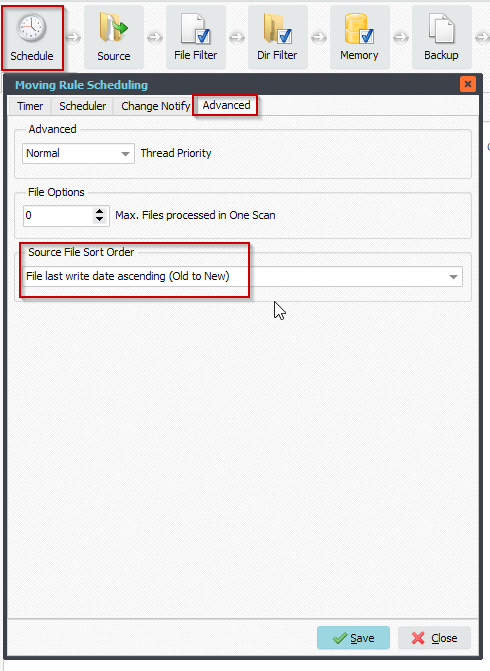Click the Close button with red X
Viewport: 490px width, 671px height.
pyautogui.click(x=434, y=638)
